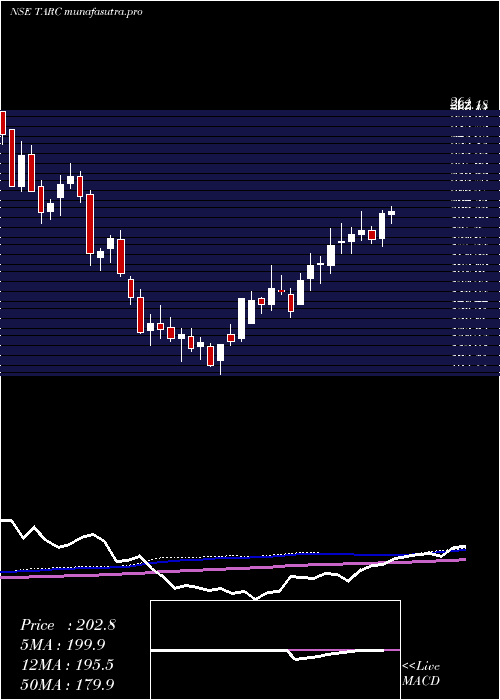
Task: Click the '50MA : 179.9' value
Action: click(67, 684)
